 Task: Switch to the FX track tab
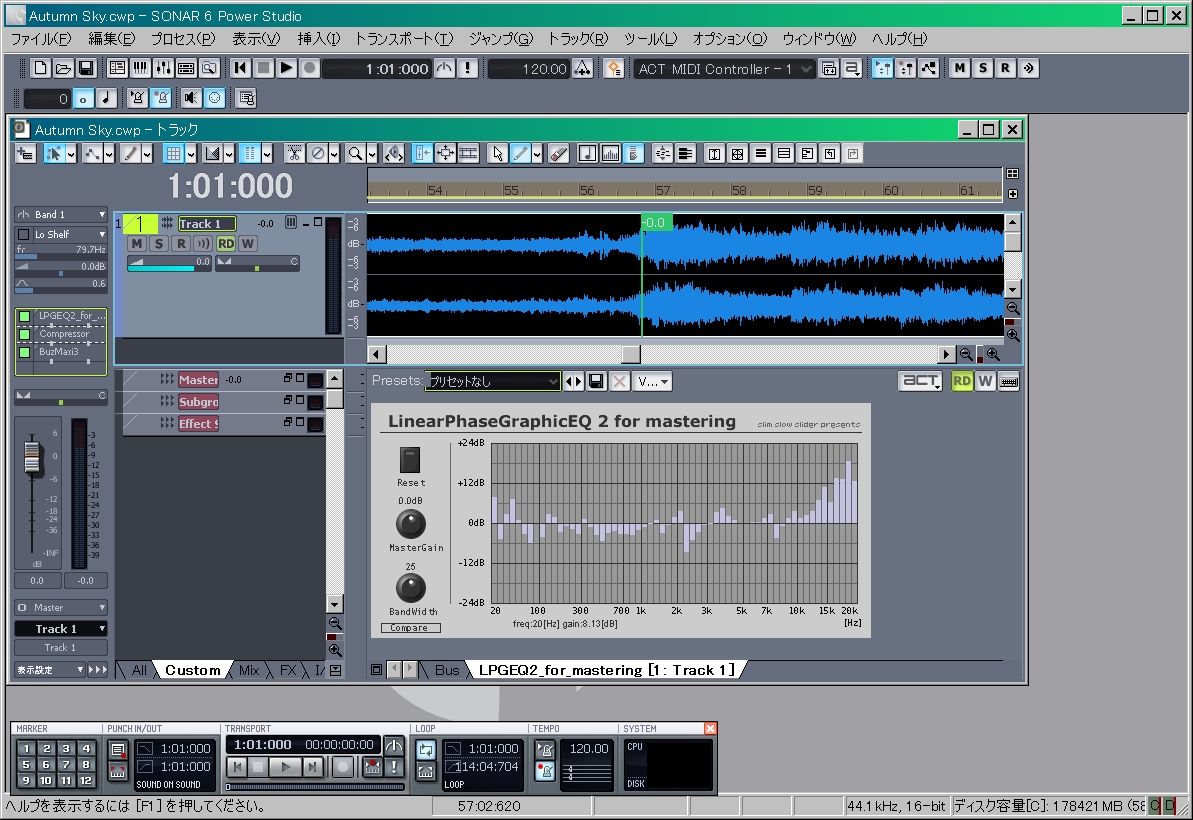pyautogui.click(x=288, y=670)
